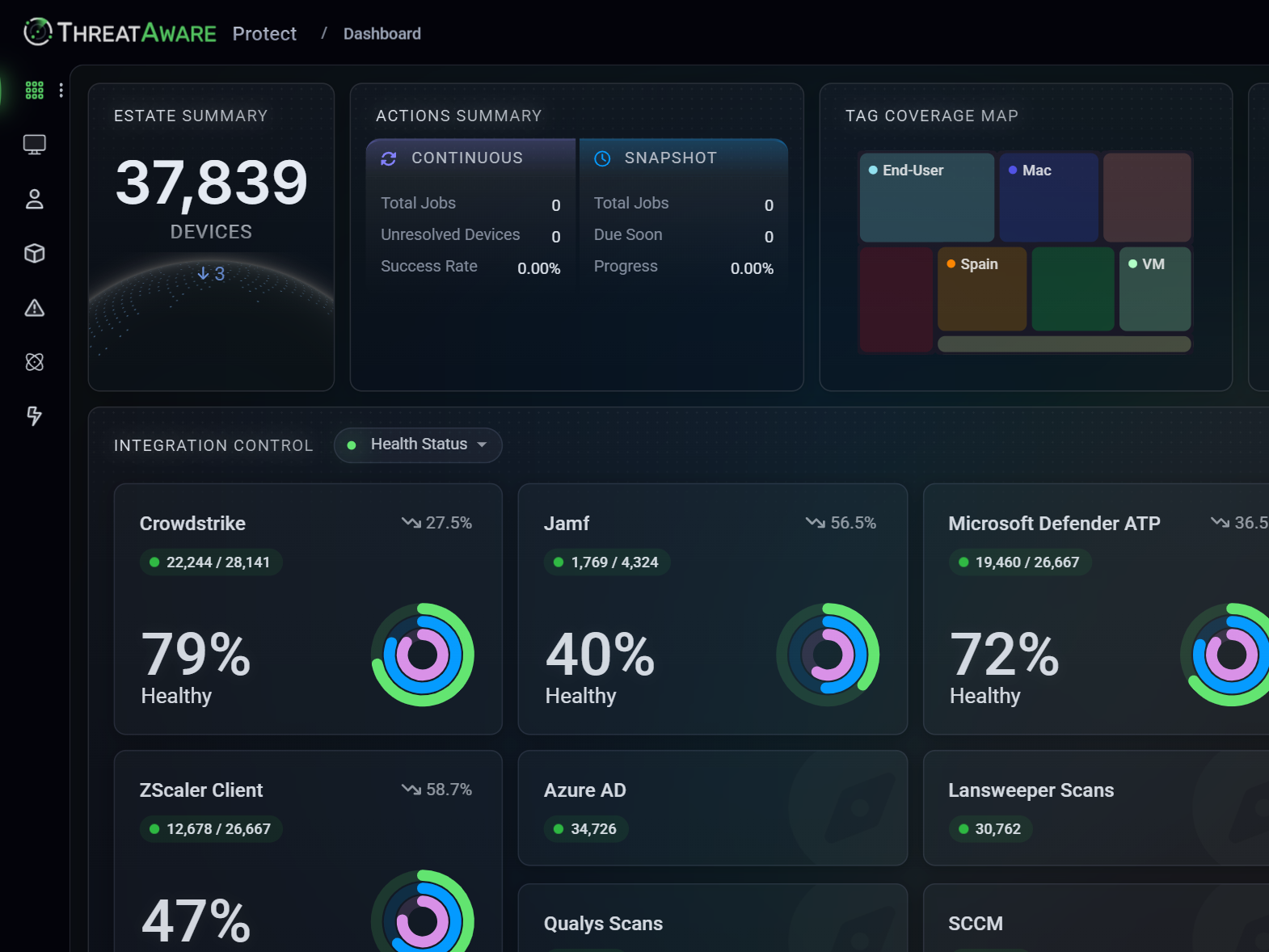Open the dashboard grid icon in sidebar
This screenshot has width=1269, height=952.
point(34,91)
